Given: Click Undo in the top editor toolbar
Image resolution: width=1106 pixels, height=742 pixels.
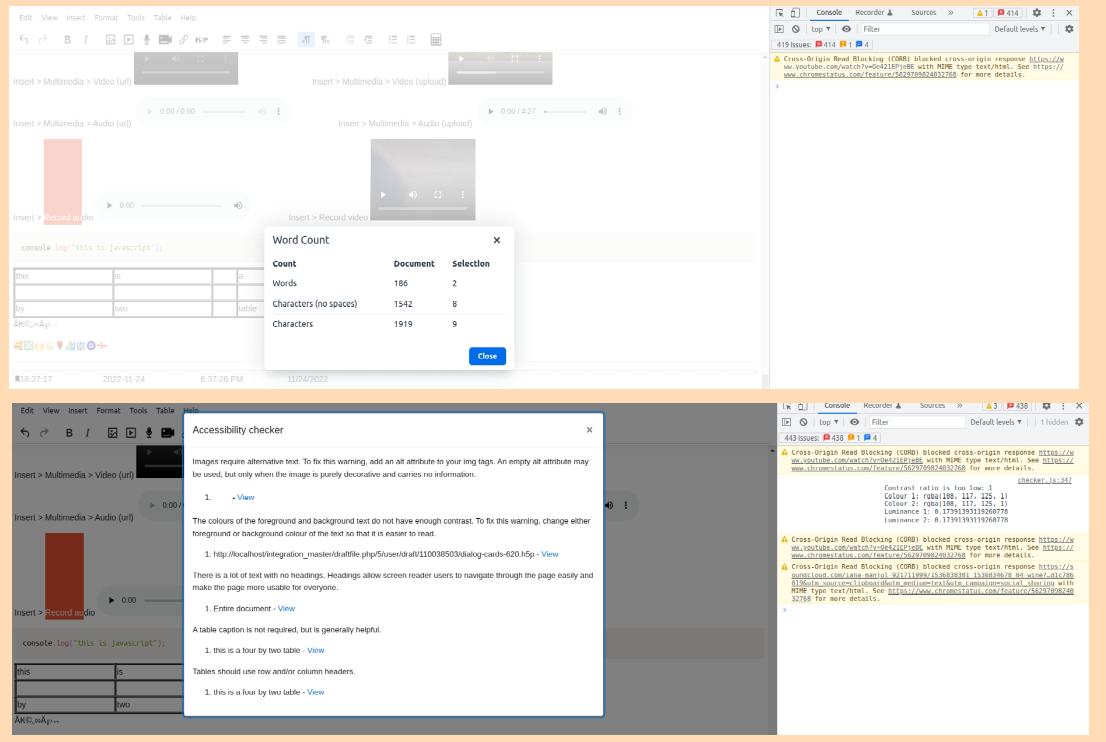Looking at the screenshot, I should coord(24,39).
